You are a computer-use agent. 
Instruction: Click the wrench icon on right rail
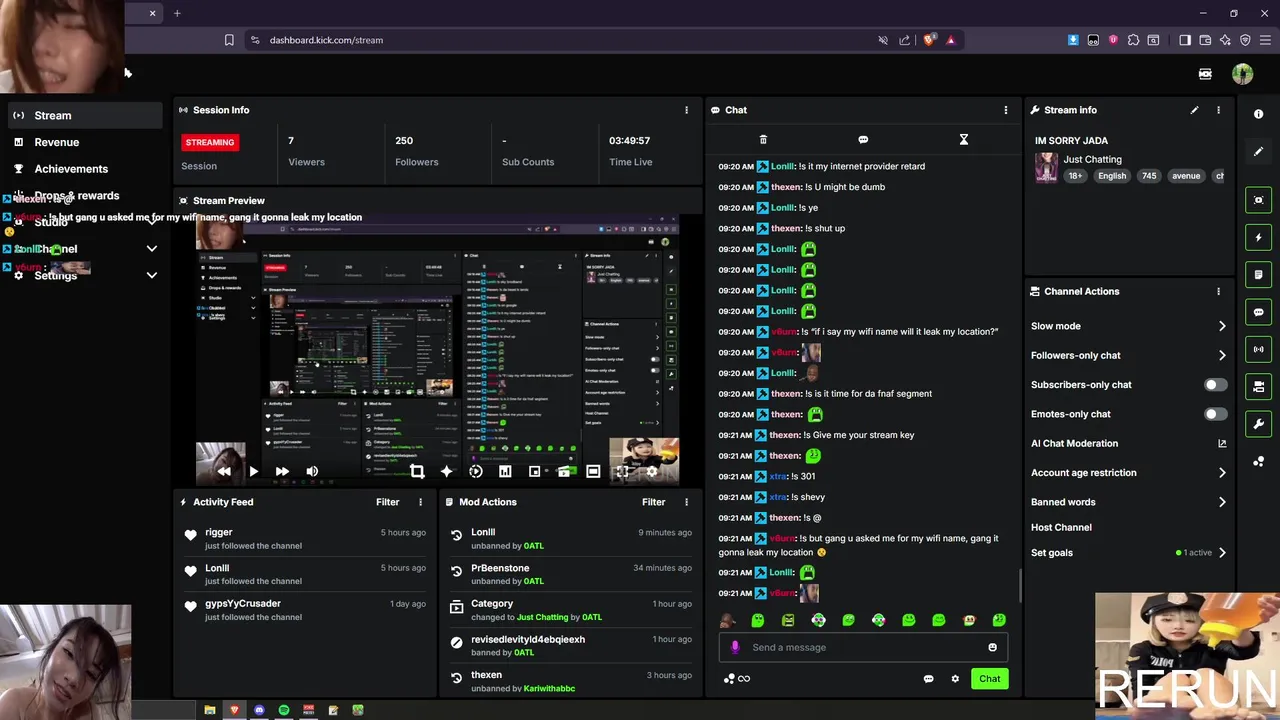(x=1259, y=424)
